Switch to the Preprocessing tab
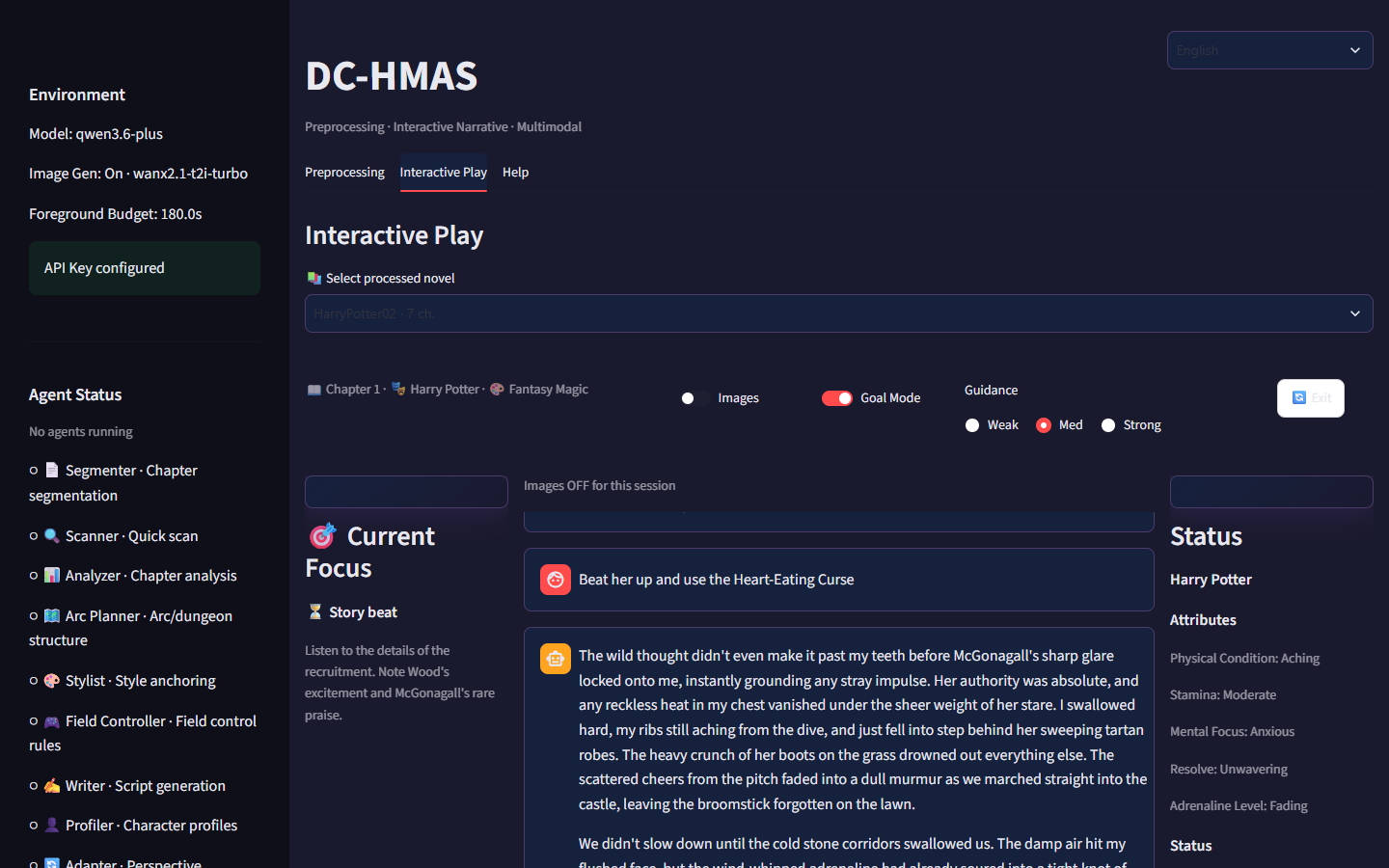Viewport: 1389px width, 868px height. click(344, 172)
